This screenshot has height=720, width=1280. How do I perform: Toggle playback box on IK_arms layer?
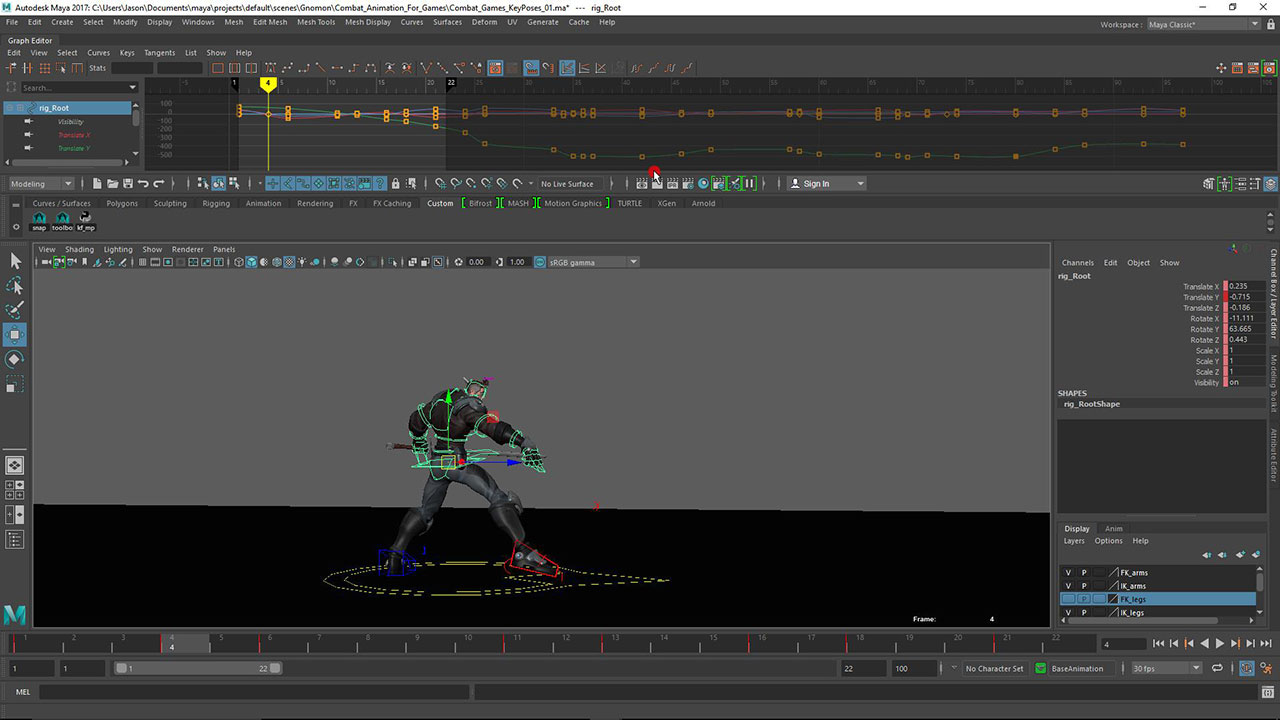click(x=1084, y=586)
